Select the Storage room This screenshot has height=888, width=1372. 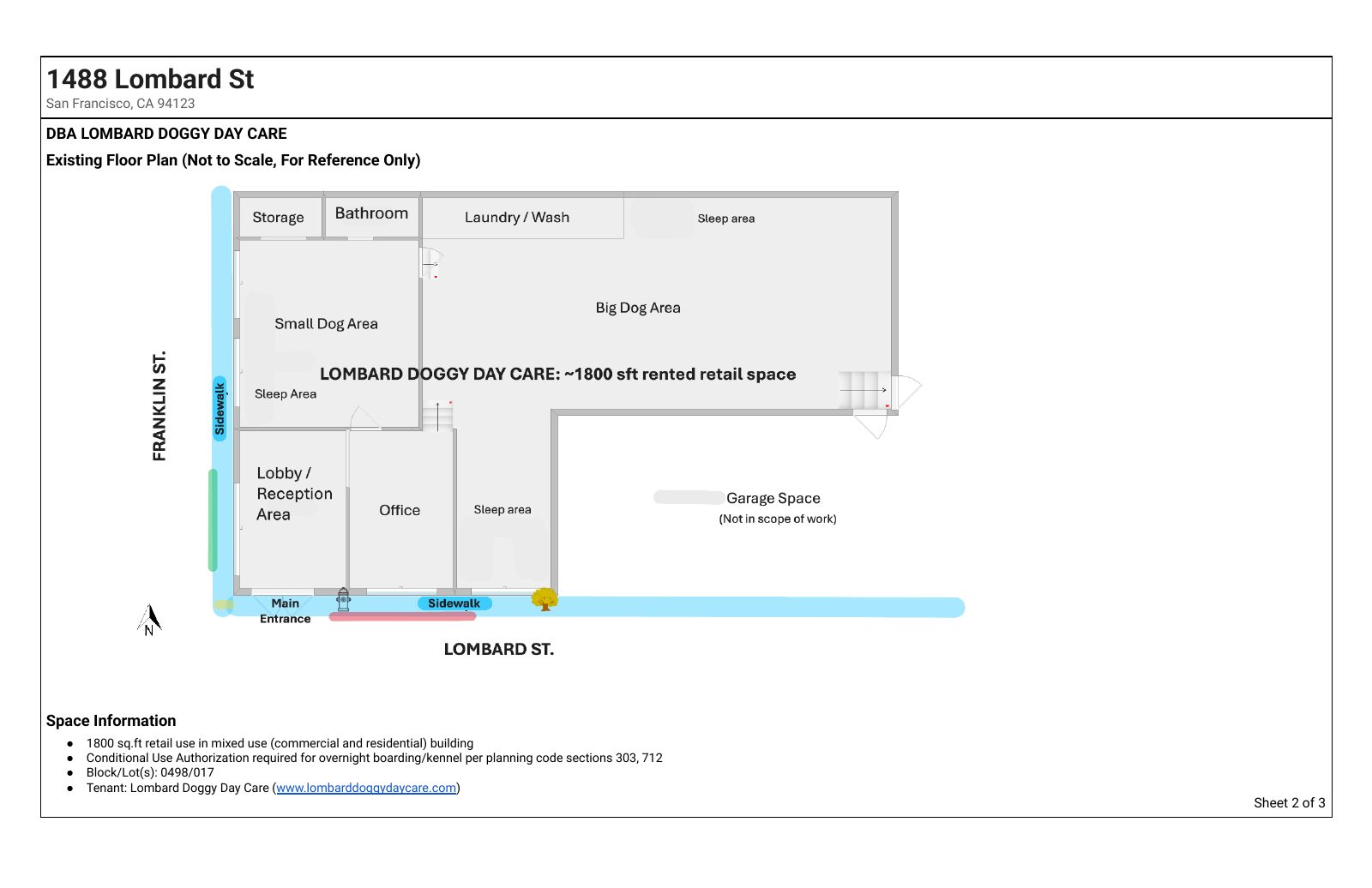pyautogui.click(x=279, y=218)
